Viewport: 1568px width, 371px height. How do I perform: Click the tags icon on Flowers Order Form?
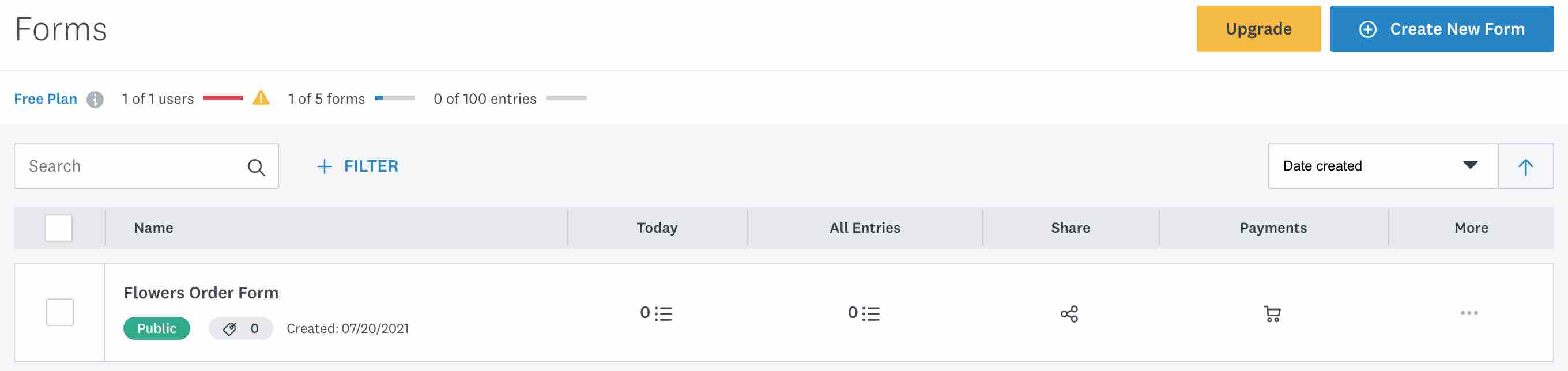click(231, 328)
